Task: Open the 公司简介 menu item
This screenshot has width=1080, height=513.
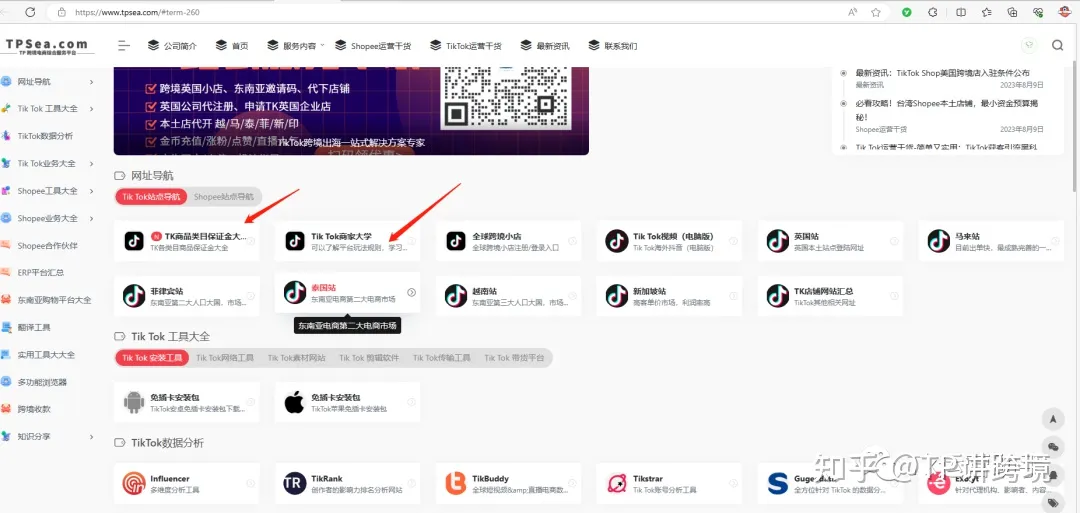Action: coord(172,46)
